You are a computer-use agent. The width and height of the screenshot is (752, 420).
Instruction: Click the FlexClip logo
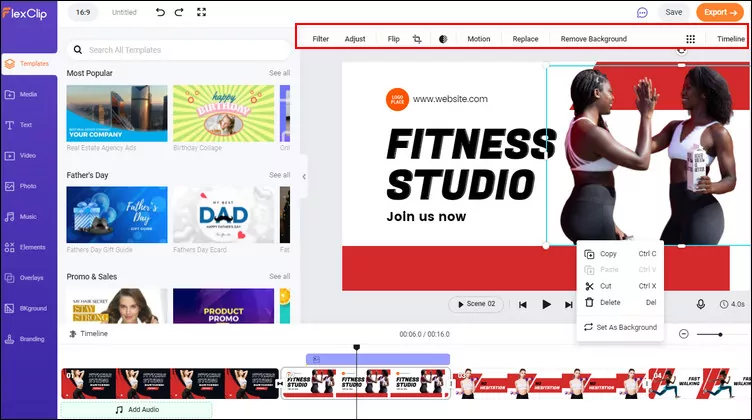pos(25,13)
